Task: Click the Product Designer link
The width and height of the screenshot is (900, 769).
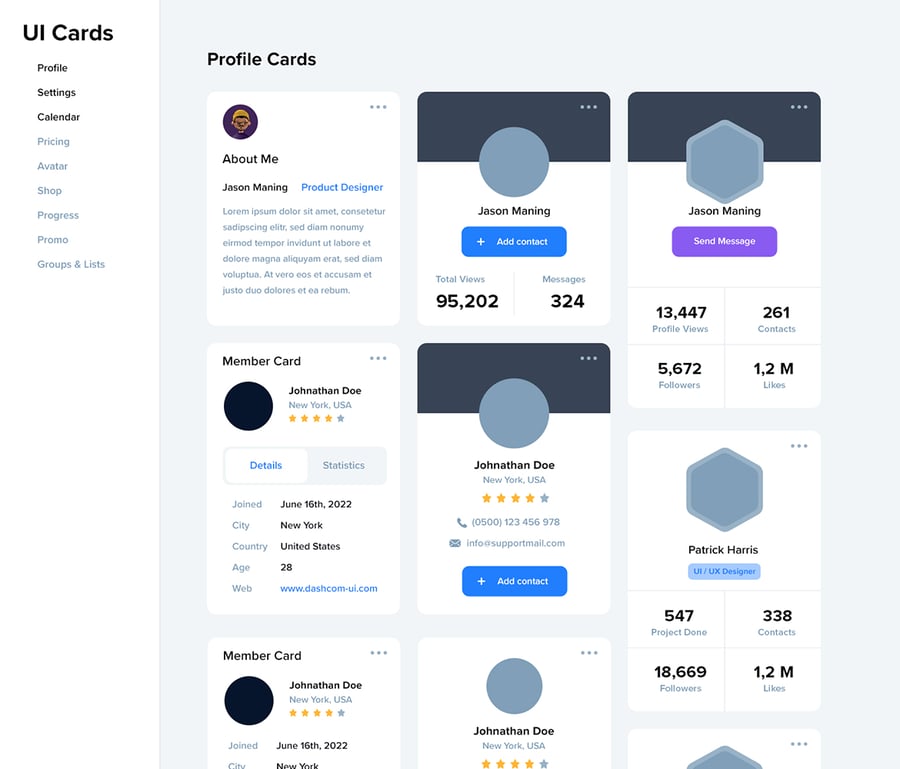Action: [342, 187]
